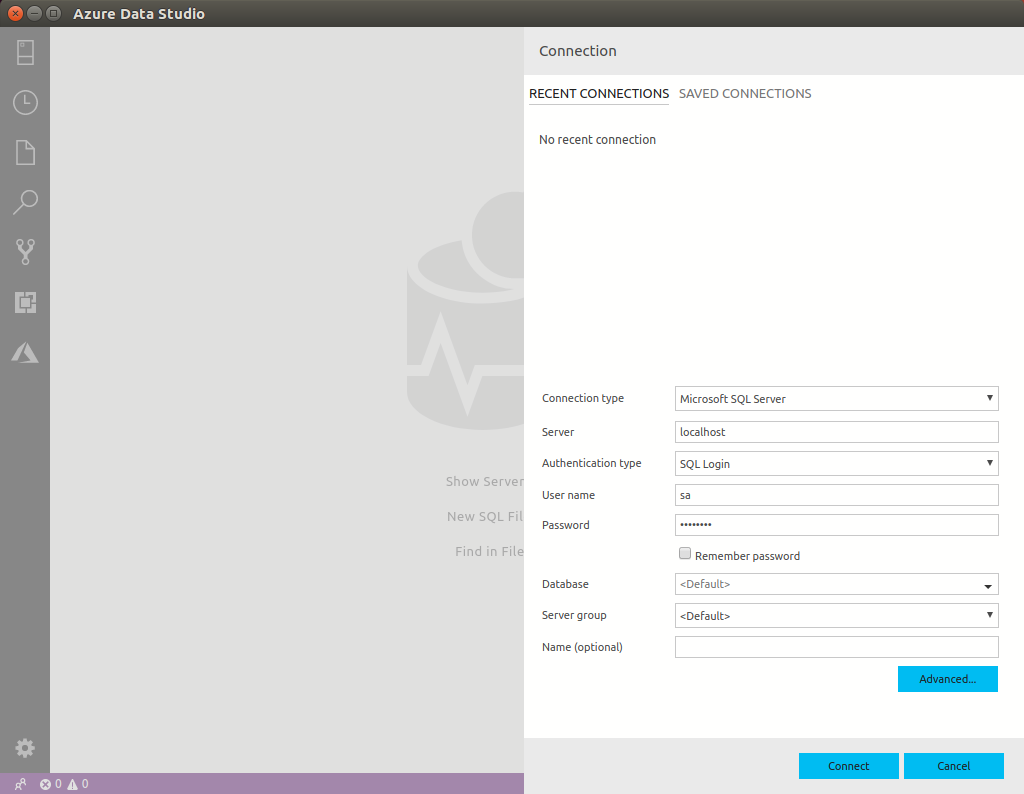Switch to Saved Connections tab

[x=745, y=93]
